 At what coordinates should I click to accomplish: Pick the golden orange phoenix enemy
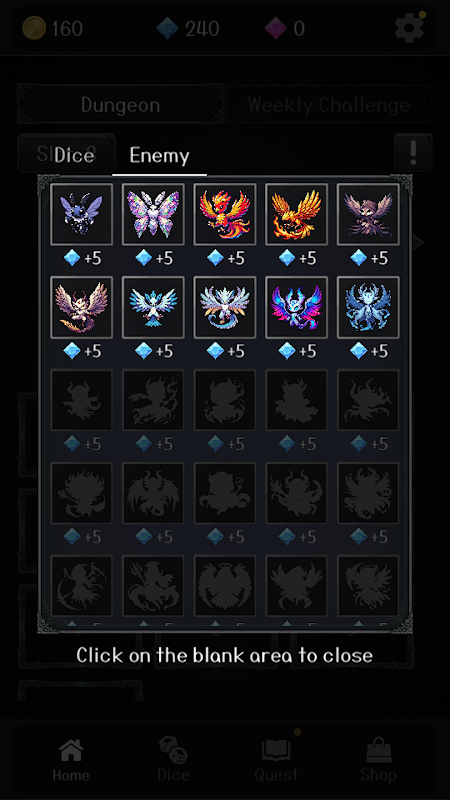coord(296,214)
